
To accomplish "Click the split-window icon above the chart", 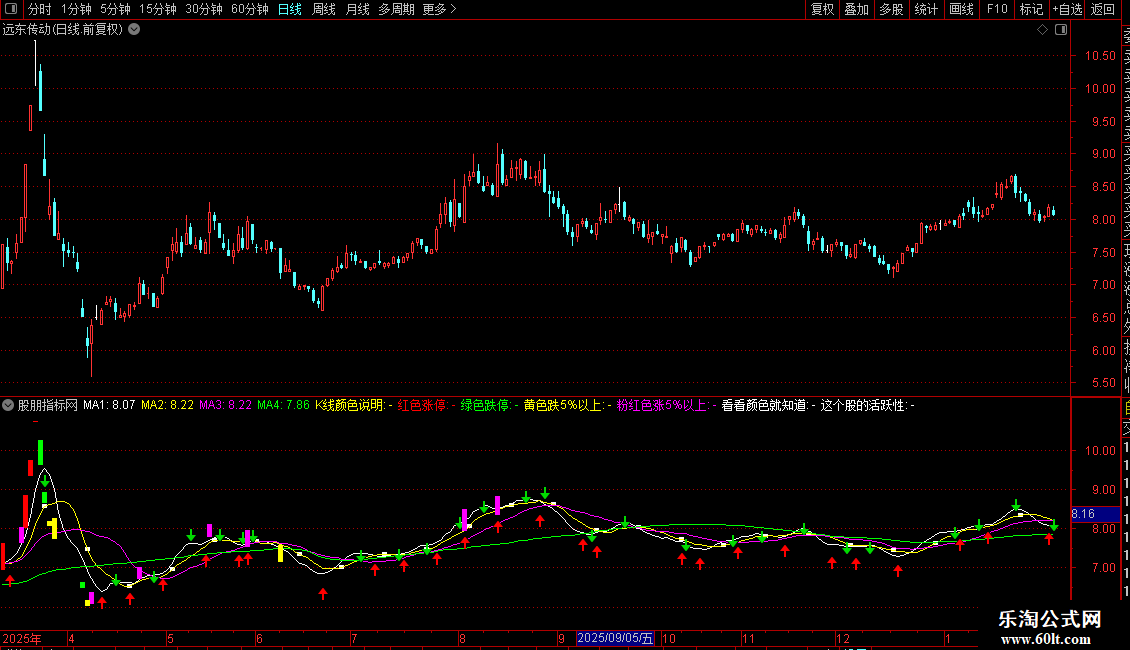I will tap(1061, 30).
